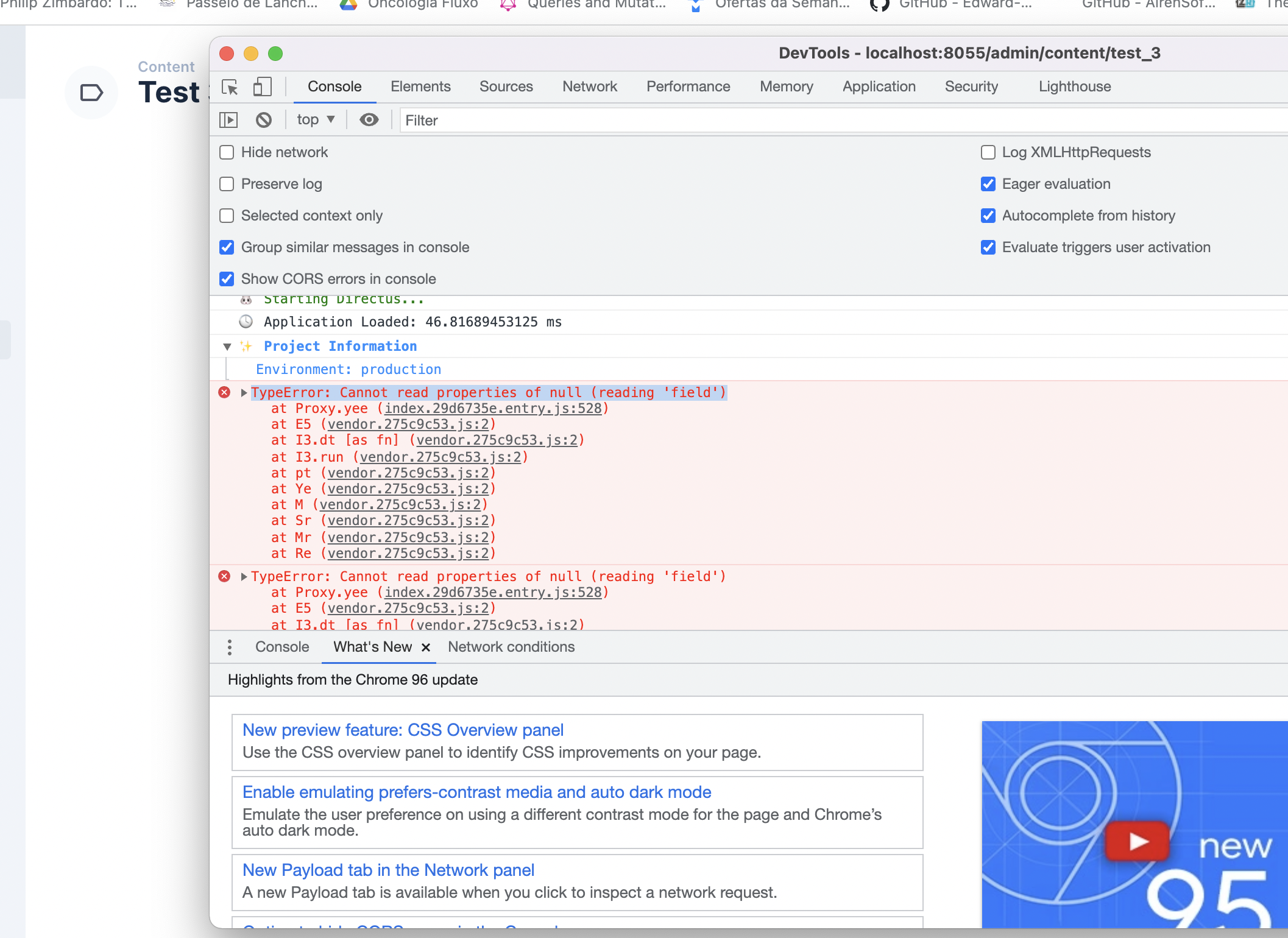Enable the Preserve log checkbox
Screen dimensions: 1288x938
[x=227, y=184]
